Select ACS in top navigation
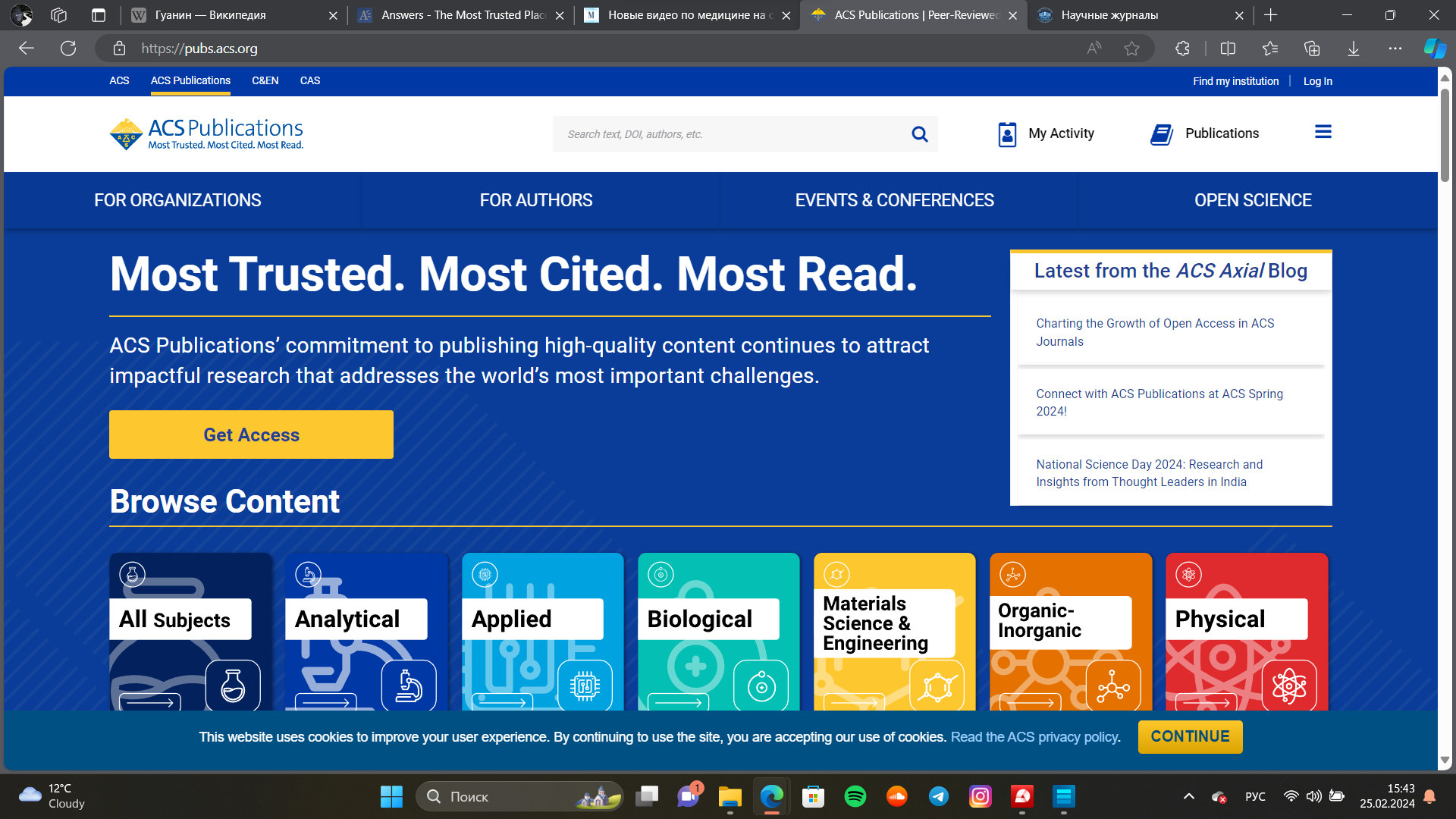The image size is (1456, 819). 119,80
